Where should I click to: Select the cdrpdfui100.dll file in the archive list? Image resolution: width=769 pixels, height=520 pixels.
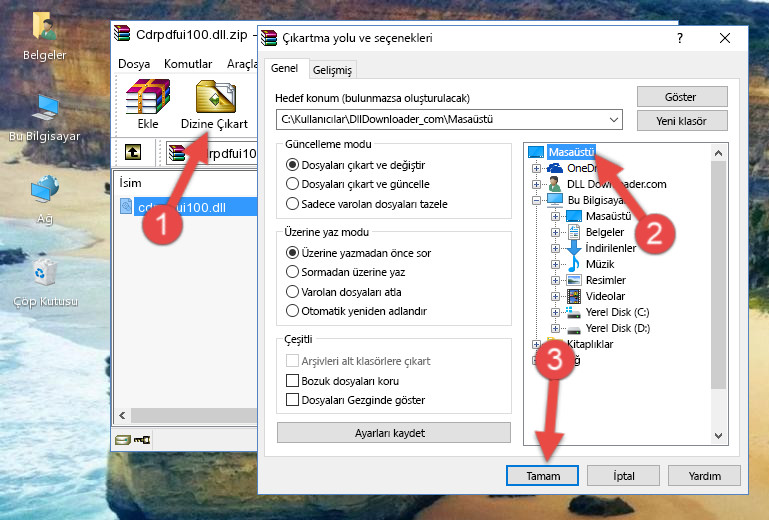click(x=188, y=207)
